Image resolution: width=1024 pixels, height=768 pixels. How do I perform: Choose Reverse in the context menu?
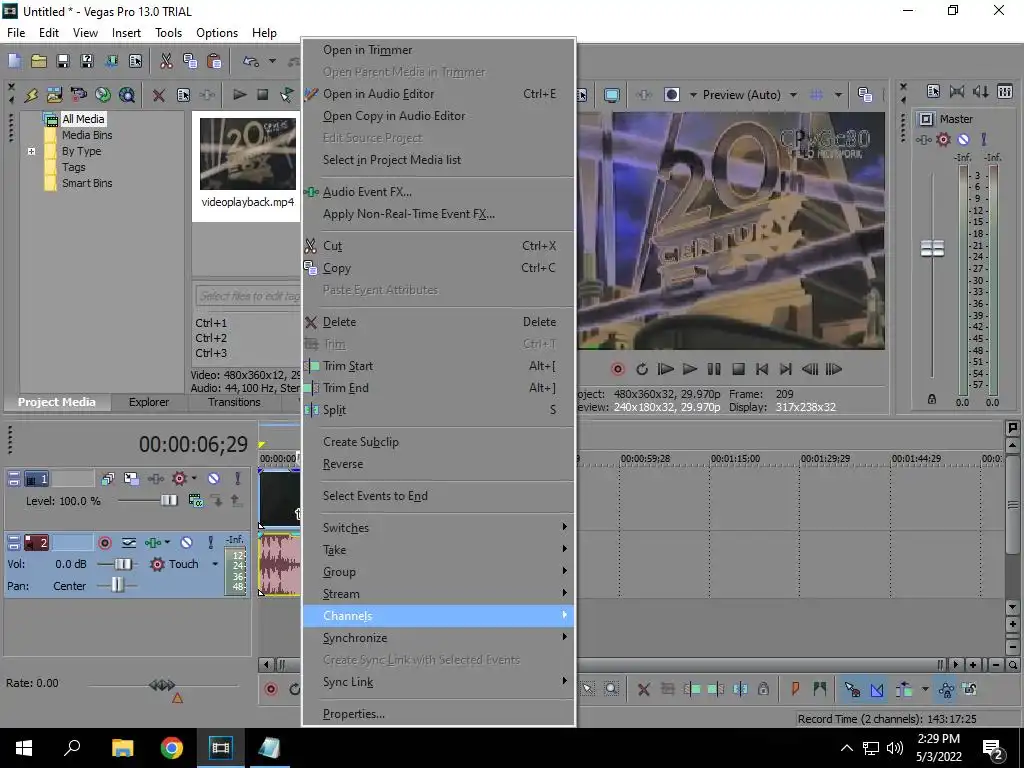(438, 464)
